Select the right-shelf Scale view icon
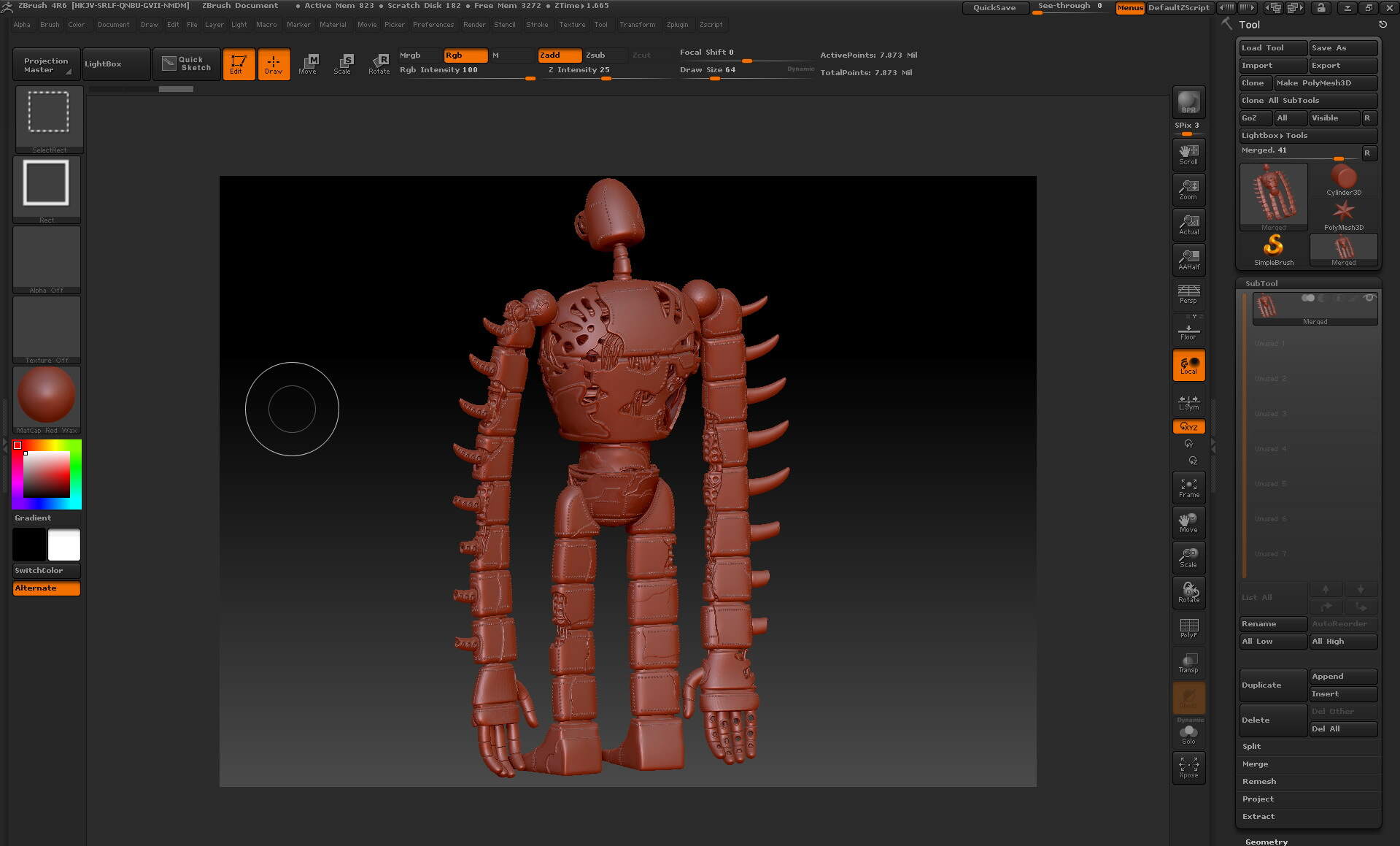This screenshot has width=1400, height=846. (x=1188, y=557)
